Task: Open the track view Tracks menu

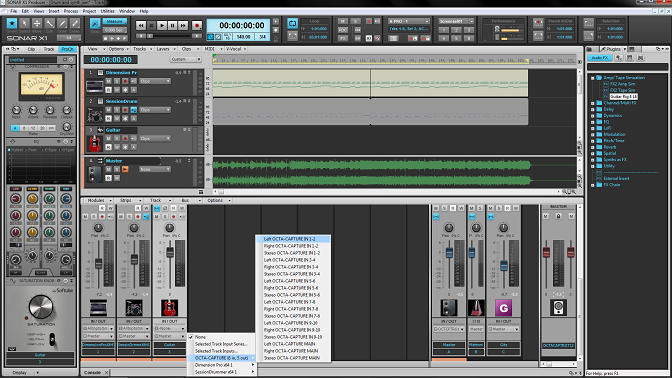Action: coord(141,49)
